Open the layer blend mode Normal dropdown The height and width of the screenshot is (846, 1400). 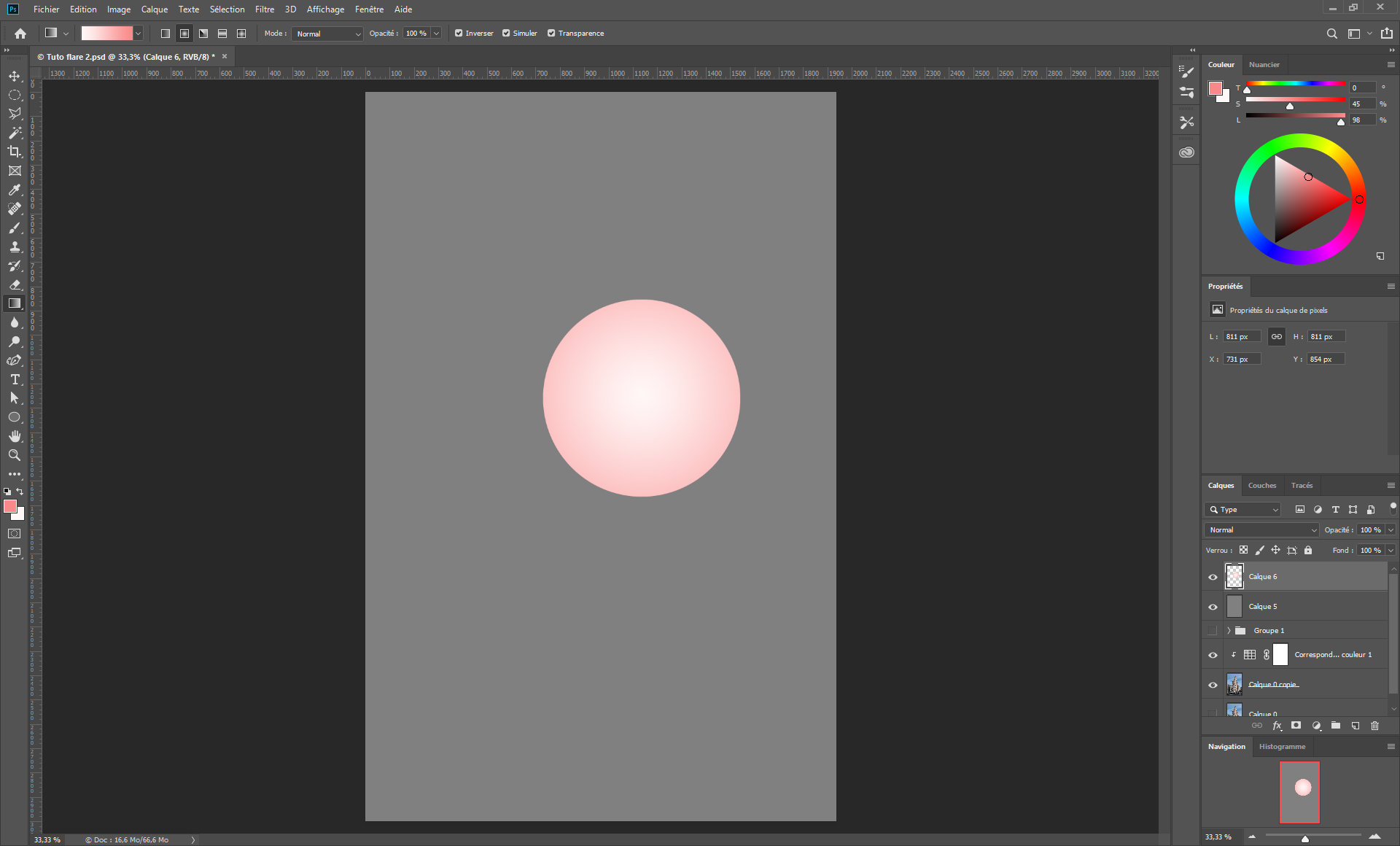(x=1262, y=530)
